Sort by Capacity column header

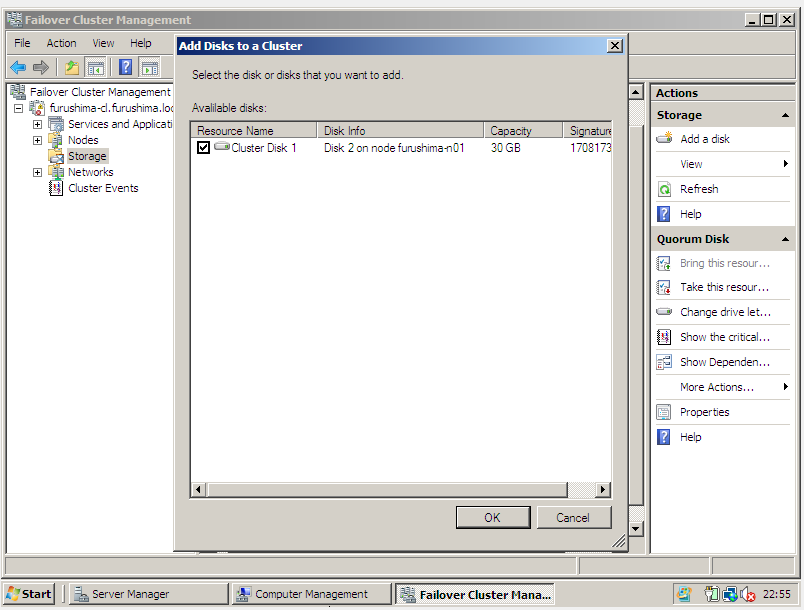(x=523, y=130)
